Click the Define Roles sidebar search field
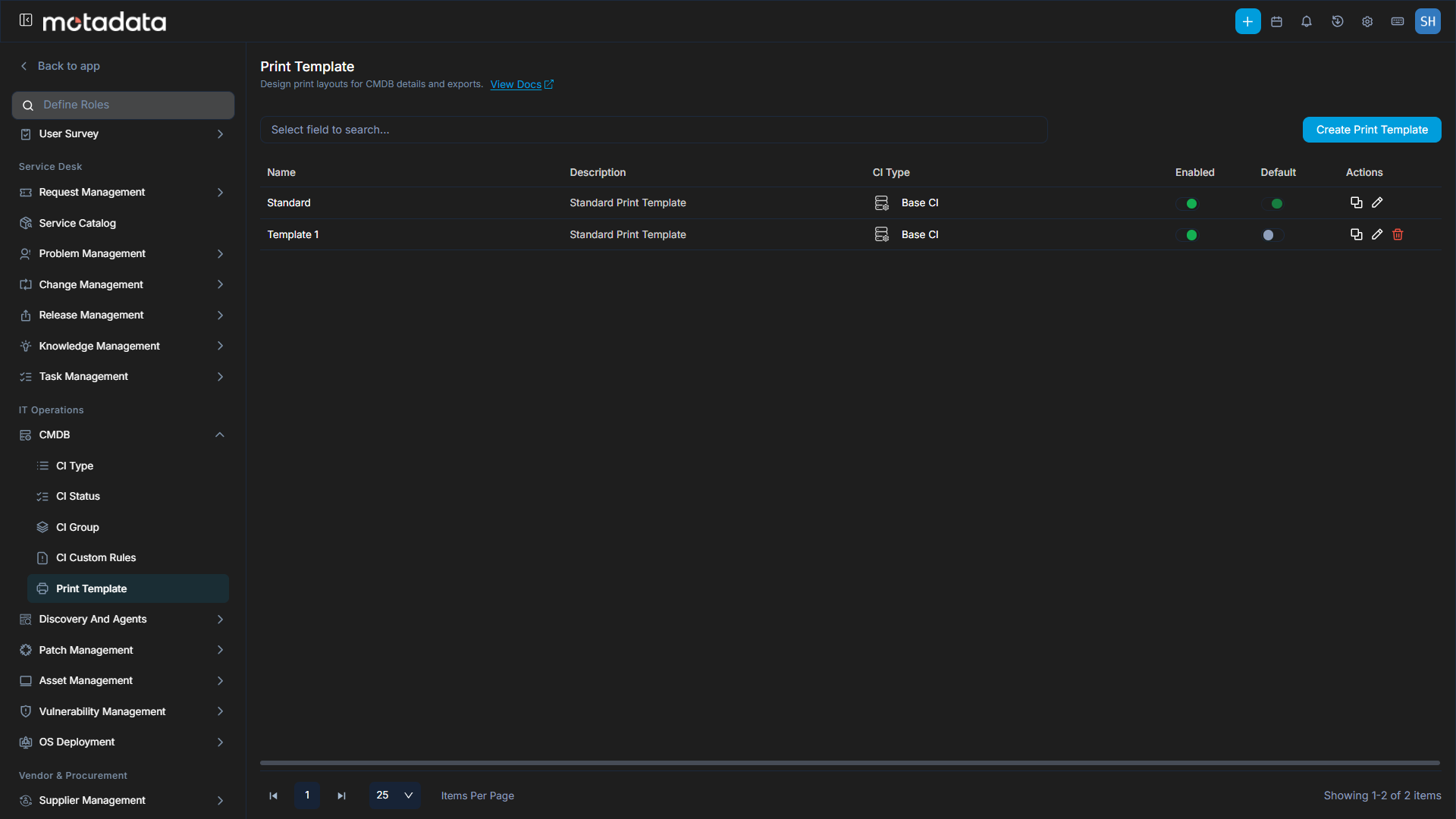Viewport: 1456px width, 819px height. (123, 105)
